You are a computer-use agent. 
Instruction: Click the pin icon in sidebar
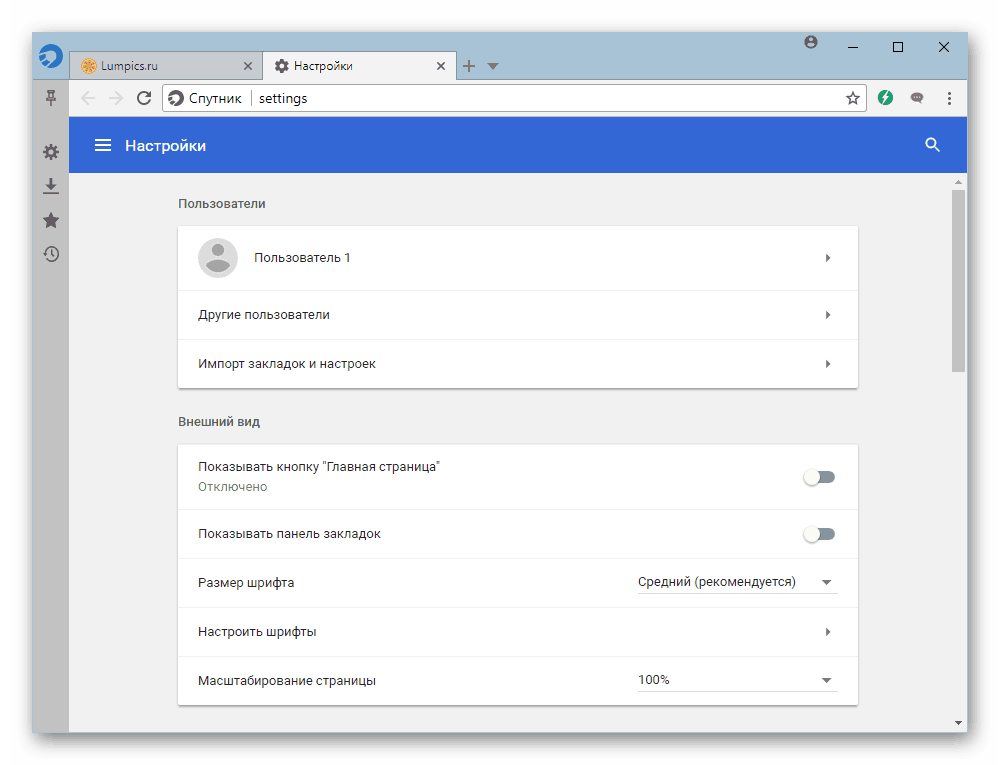coord(51,97)
